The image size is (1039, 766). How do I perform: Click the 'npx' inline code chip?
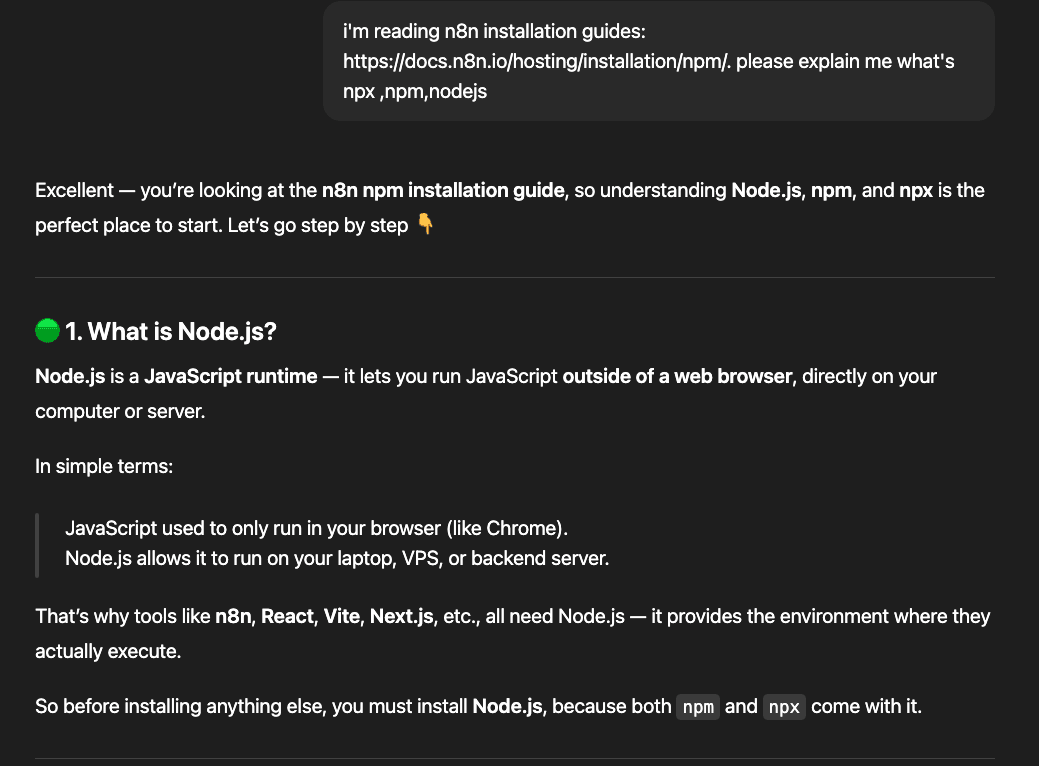click(x=784, y=707)
